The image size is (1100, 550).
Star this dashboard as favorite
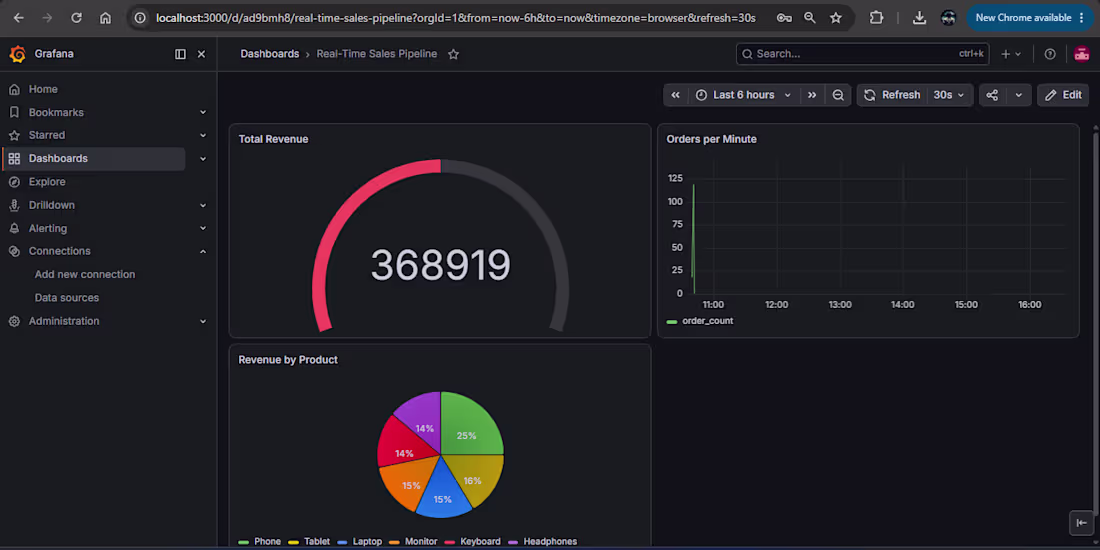[453, 54]
